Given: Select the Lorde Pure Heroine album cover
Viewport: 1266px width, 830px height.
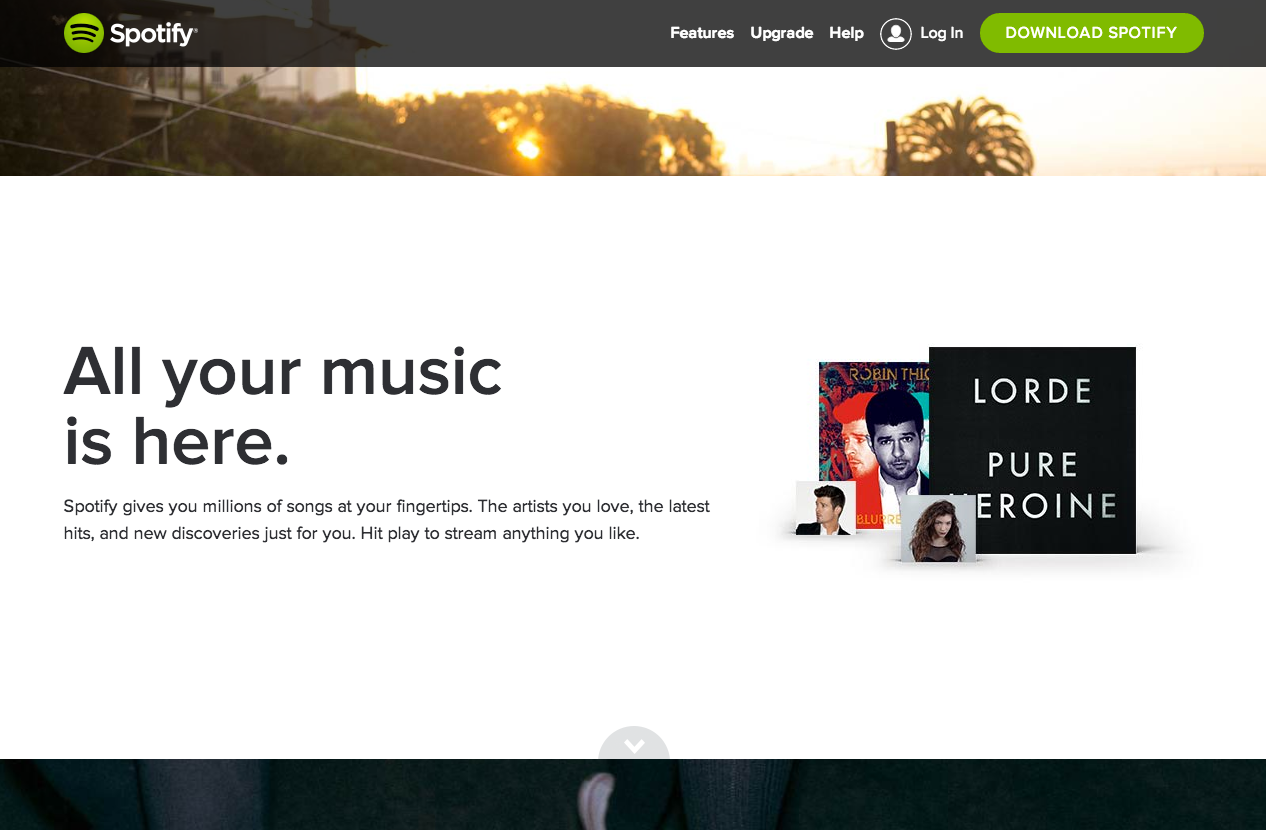Looking at the screenshot, I should point(1032,450).
